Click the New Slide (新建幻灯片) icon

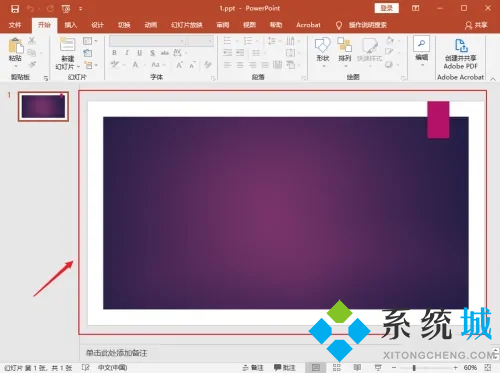[x=68, y=45]
